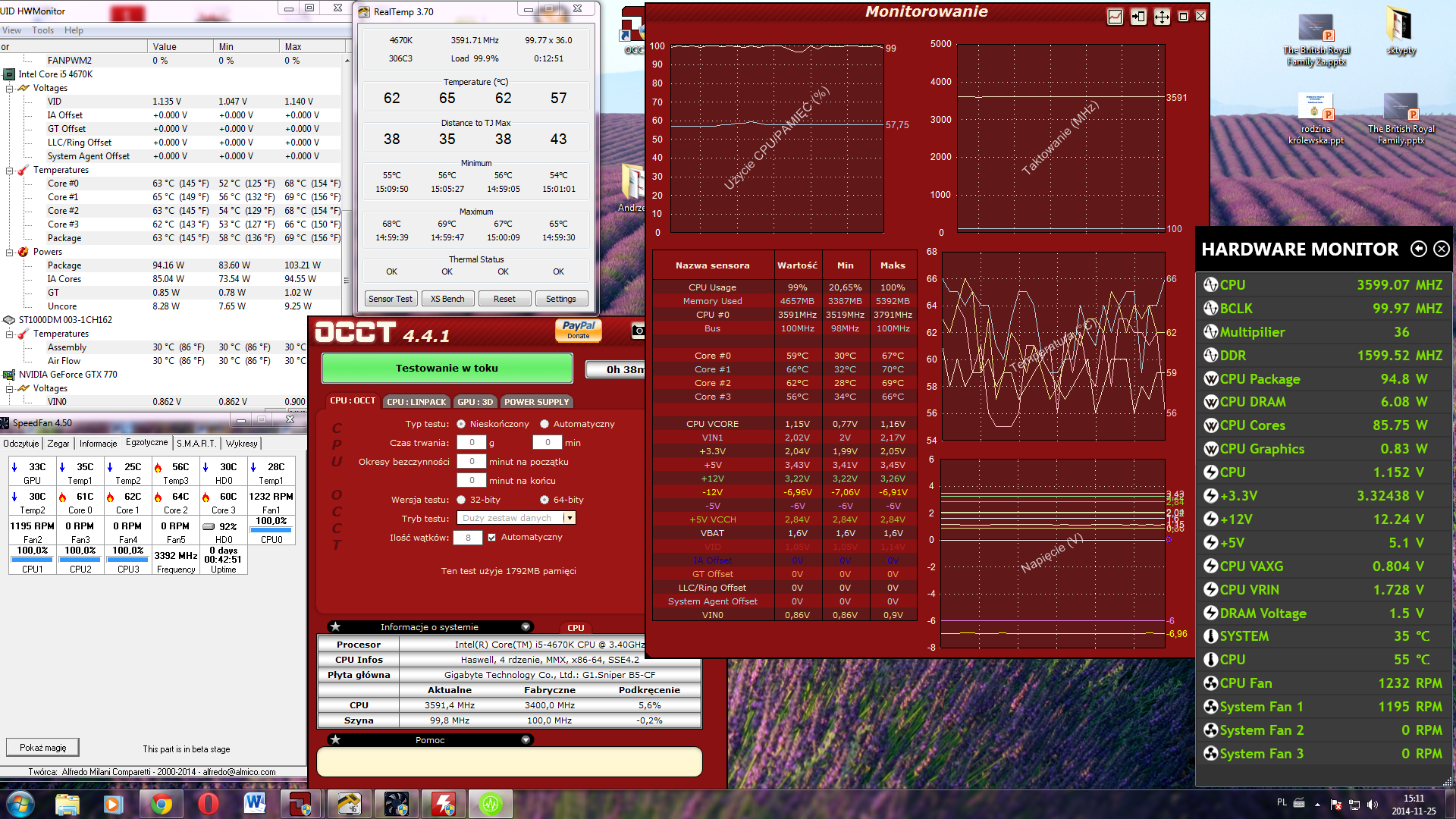The width and height of the screenshot is (1456, 819).
Task: Select the 32-bity test version
Action: coord(461,500)
